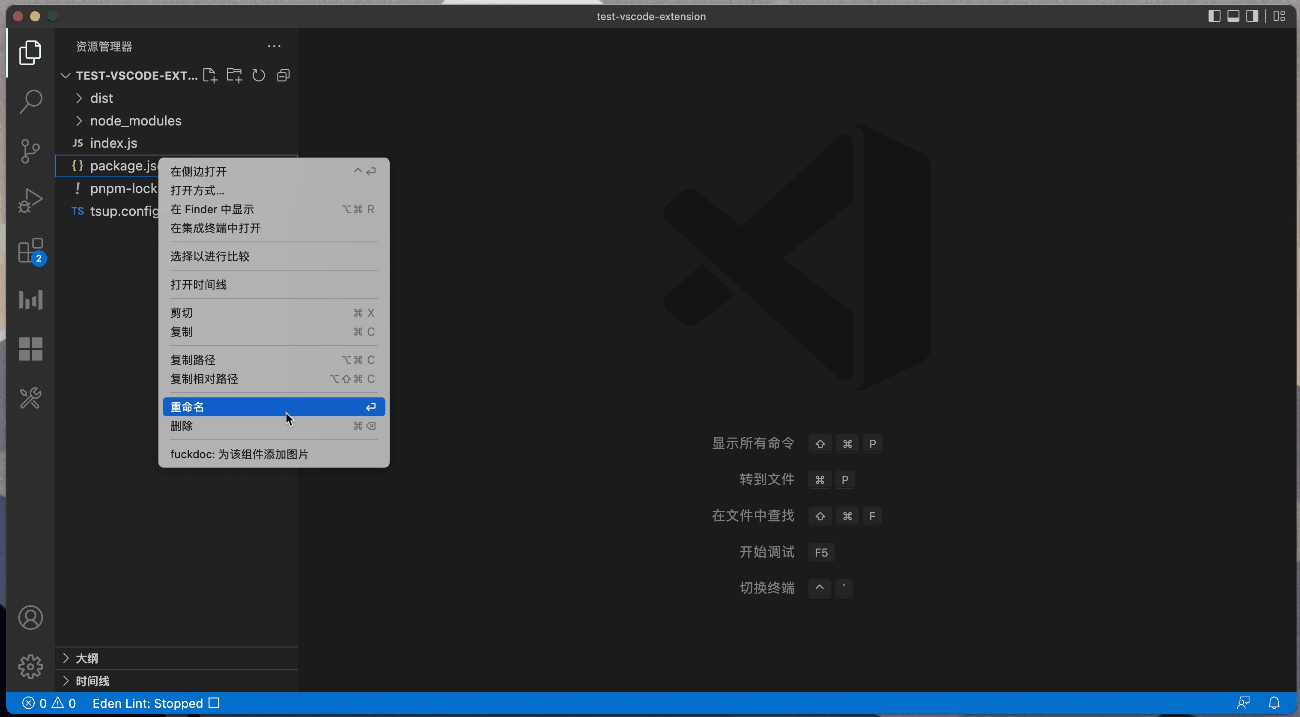Choose 复制 from context menu

pyautogui.click(x=273, y=332)
